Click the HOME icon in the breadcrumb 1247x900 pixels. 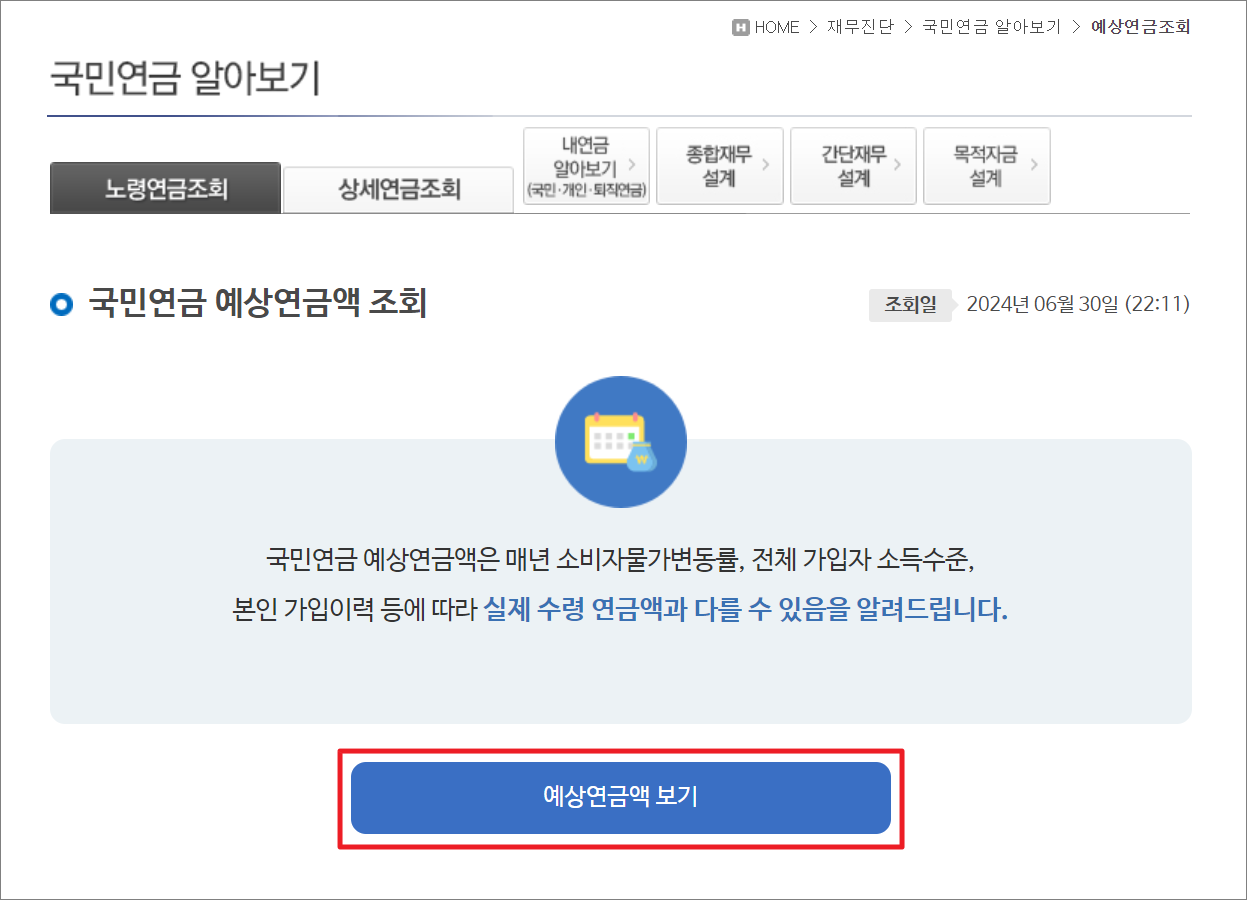point(740,27)
